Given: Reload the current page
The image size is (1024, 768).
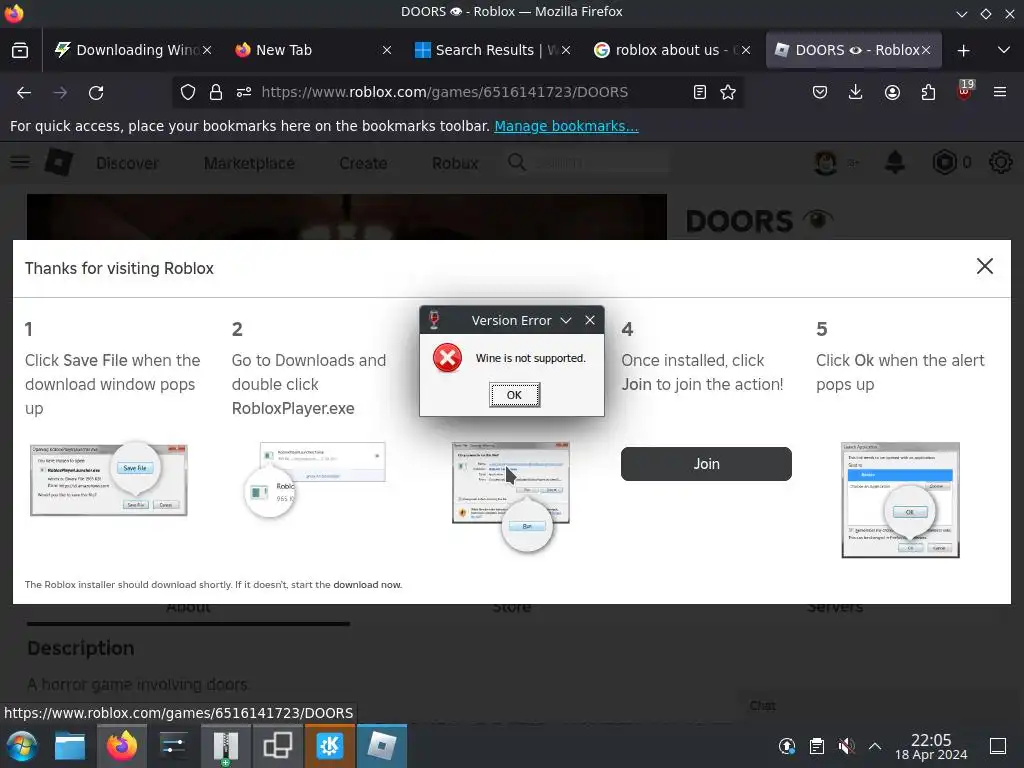Looking at the screenshot, I should (96, 93).
